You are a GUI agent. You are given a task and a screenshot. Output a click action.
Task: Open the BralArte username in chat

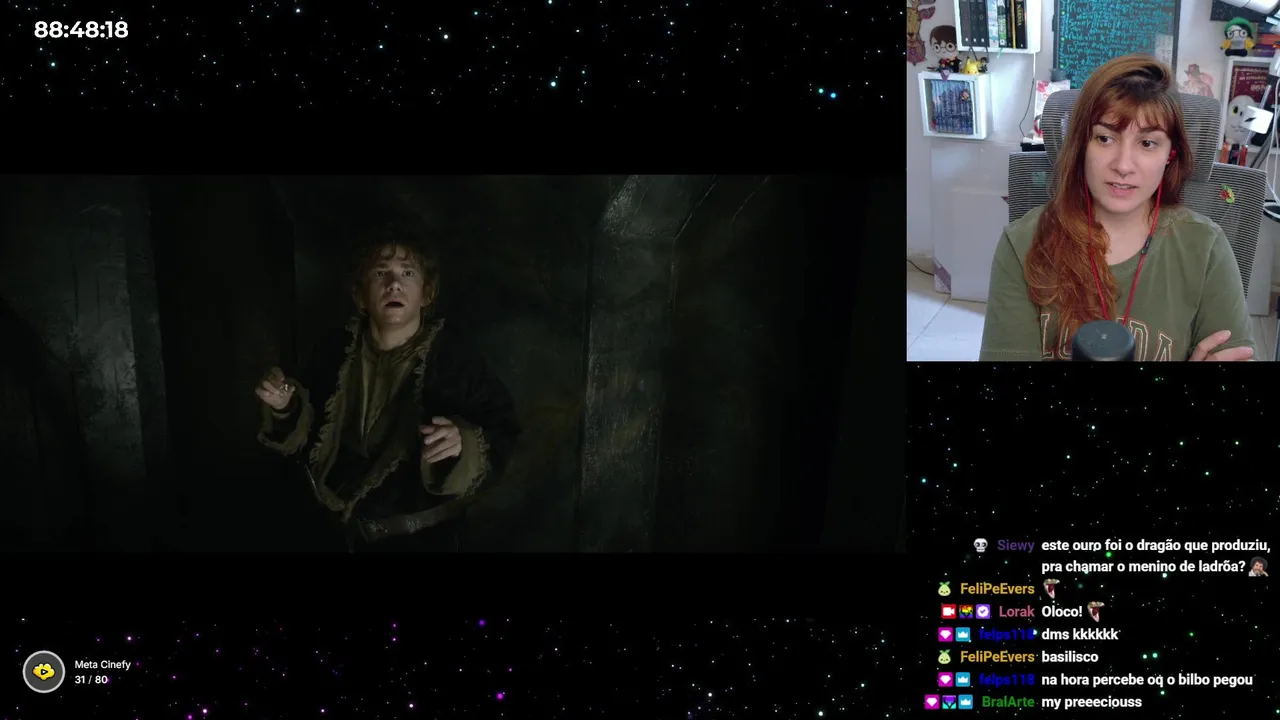click(1008, 702)
